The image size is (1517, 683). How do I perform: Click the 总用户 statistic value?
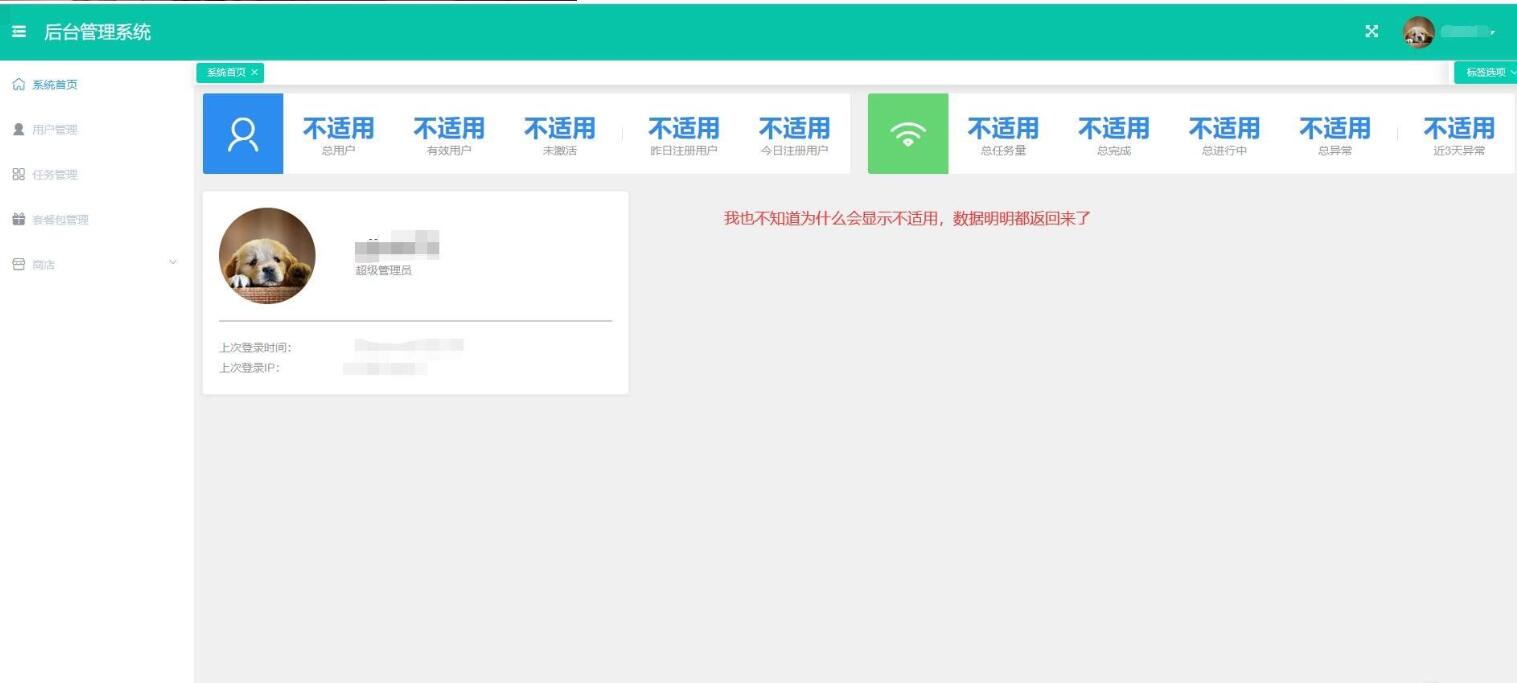coord(339,129)
